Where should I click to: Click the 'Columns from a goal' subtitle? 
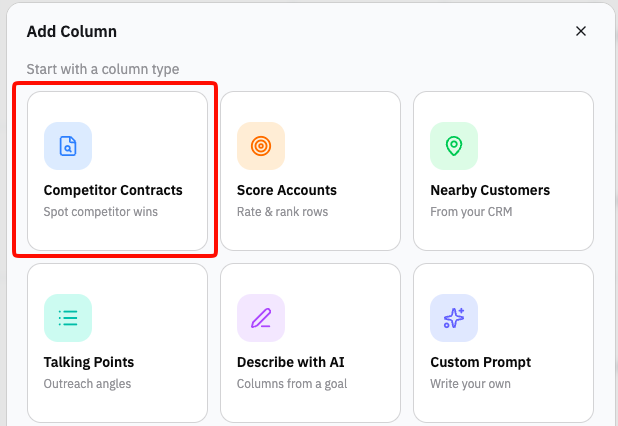292,384
